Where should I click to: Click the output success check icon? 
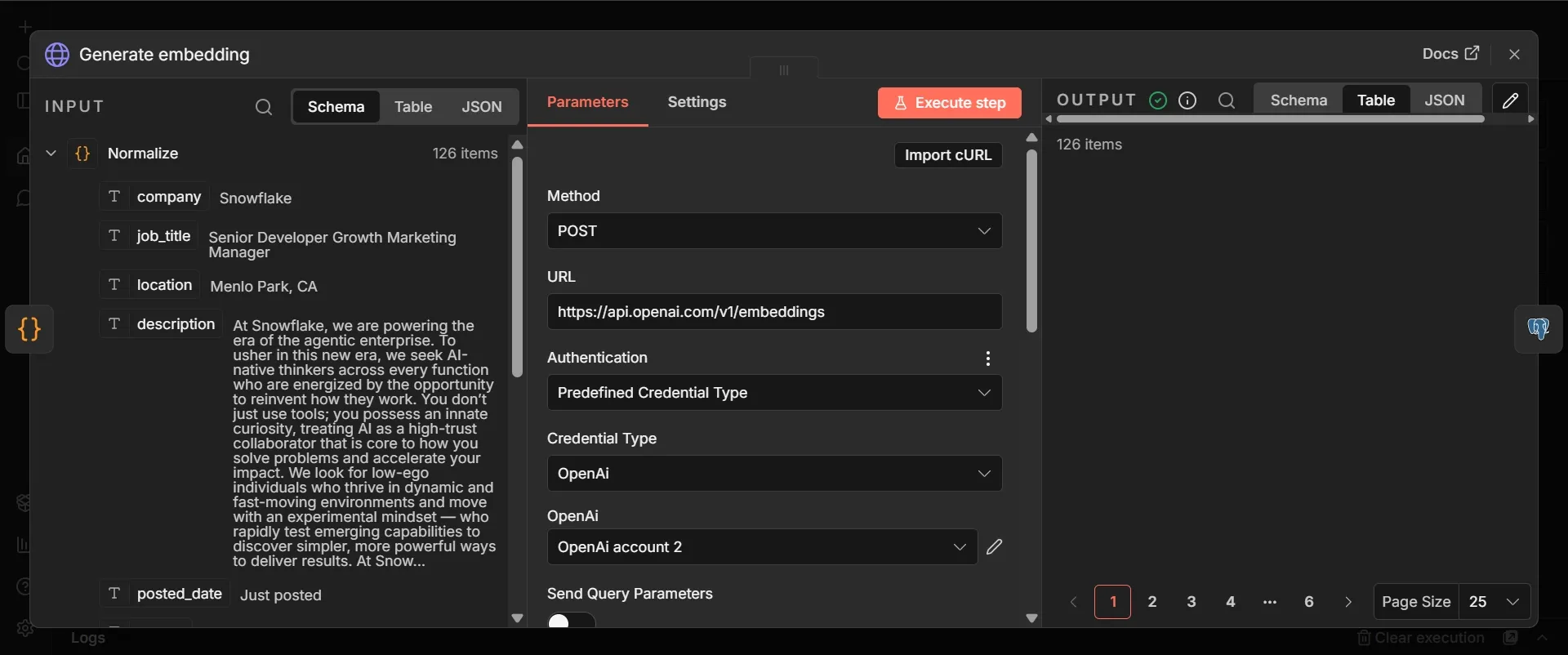pyautogui.click(x=1157, y=100)
